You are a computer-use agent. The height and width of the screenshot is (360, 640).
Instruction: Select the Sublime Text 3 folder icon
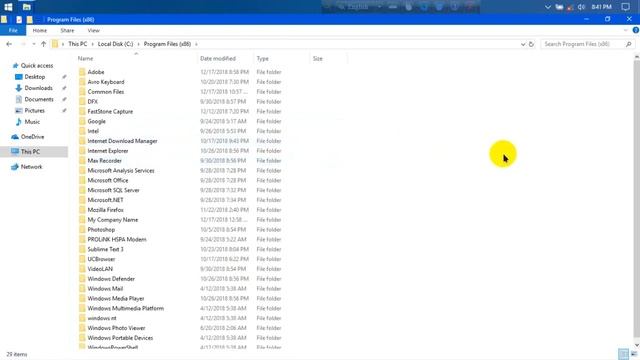pyautogui.click(x=82, y=249)
